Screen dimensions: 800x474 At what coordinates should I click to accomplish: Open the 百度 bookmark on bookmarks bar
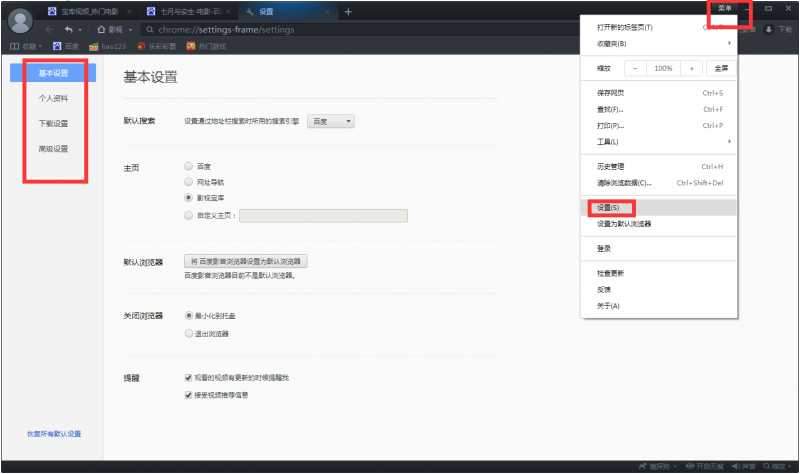point(66,46)
